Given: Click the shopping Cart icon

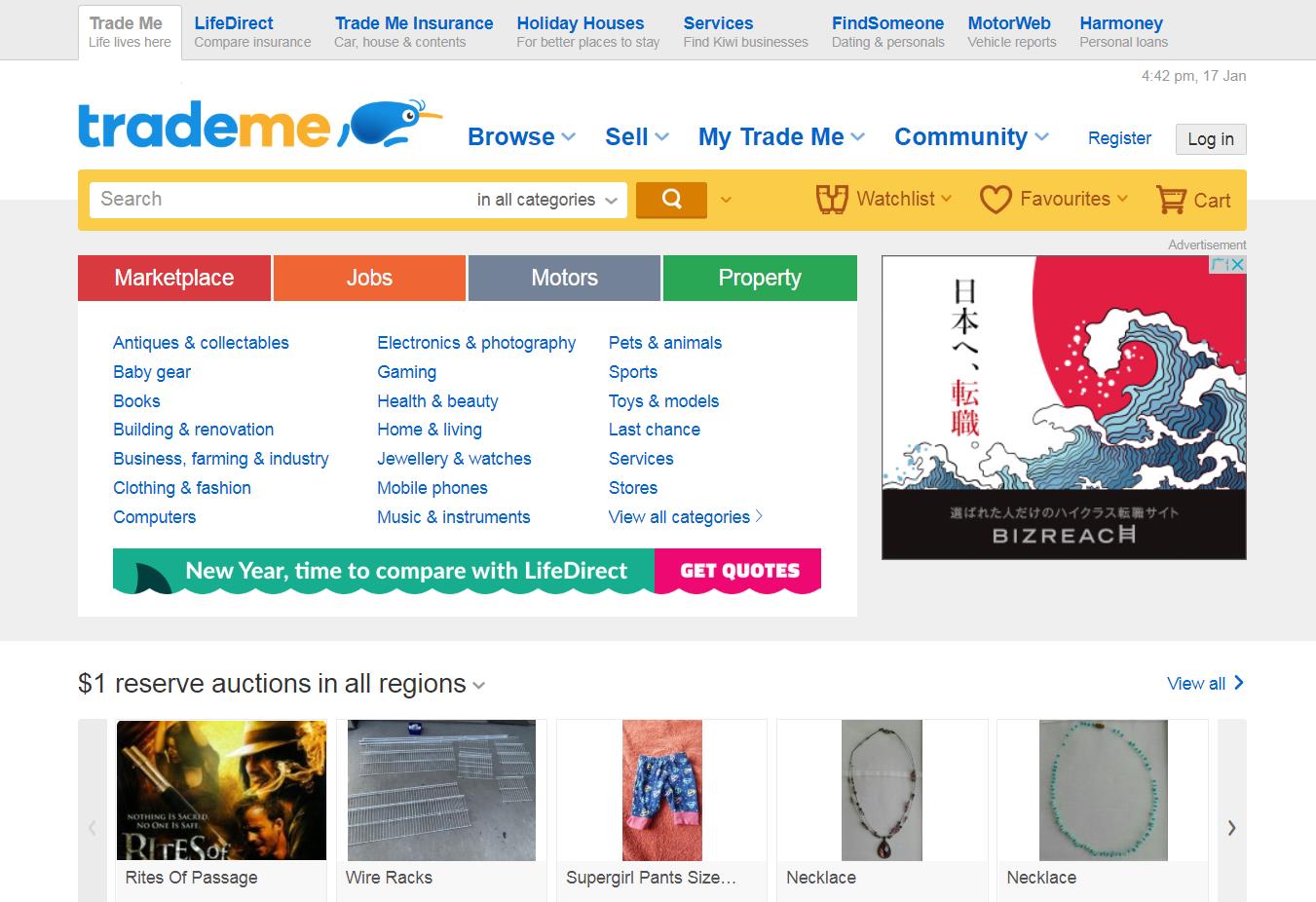Looking at the screenshot, I should point(1171,200).
